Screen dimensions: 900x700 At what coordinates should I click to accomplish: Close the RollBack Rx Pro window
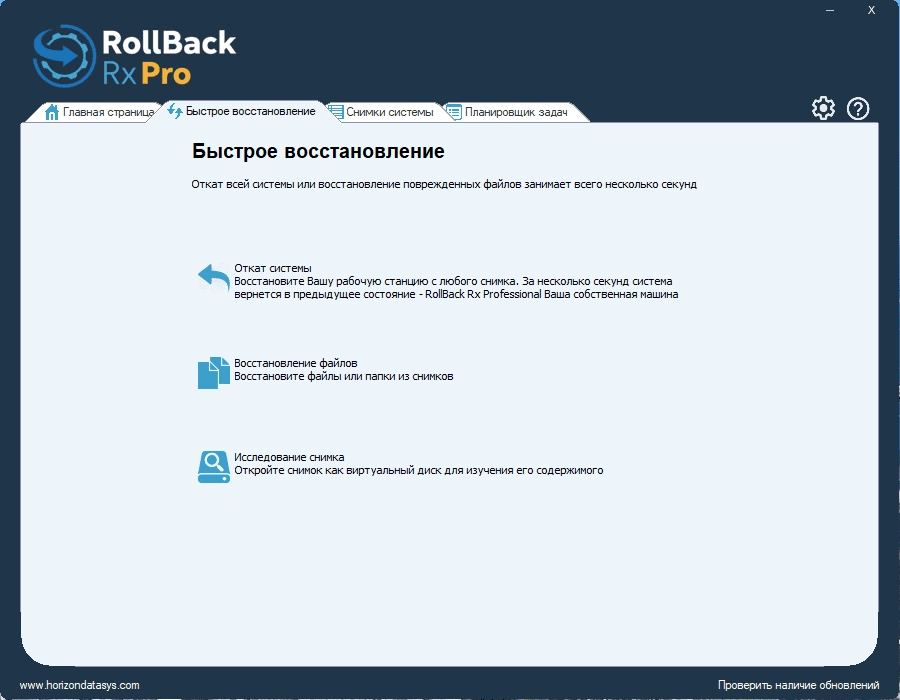871,10
